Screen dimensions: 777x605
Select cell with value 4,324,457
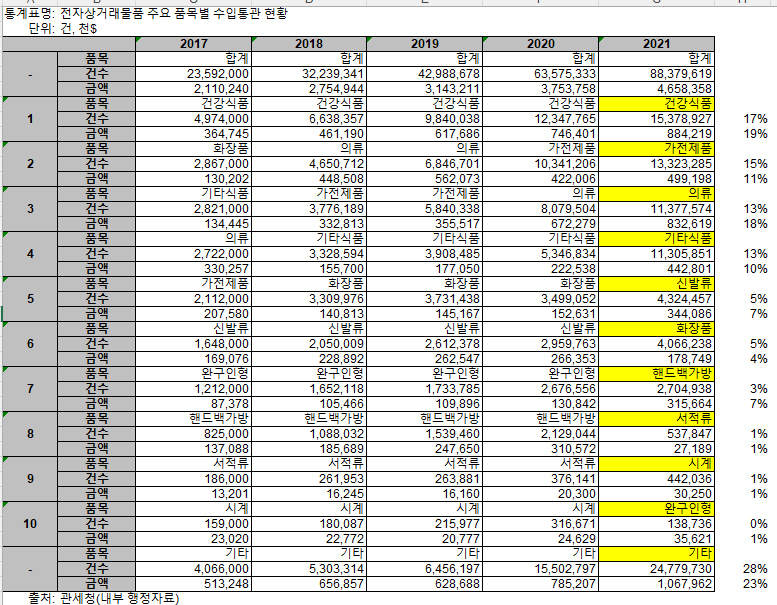point(657,299)
